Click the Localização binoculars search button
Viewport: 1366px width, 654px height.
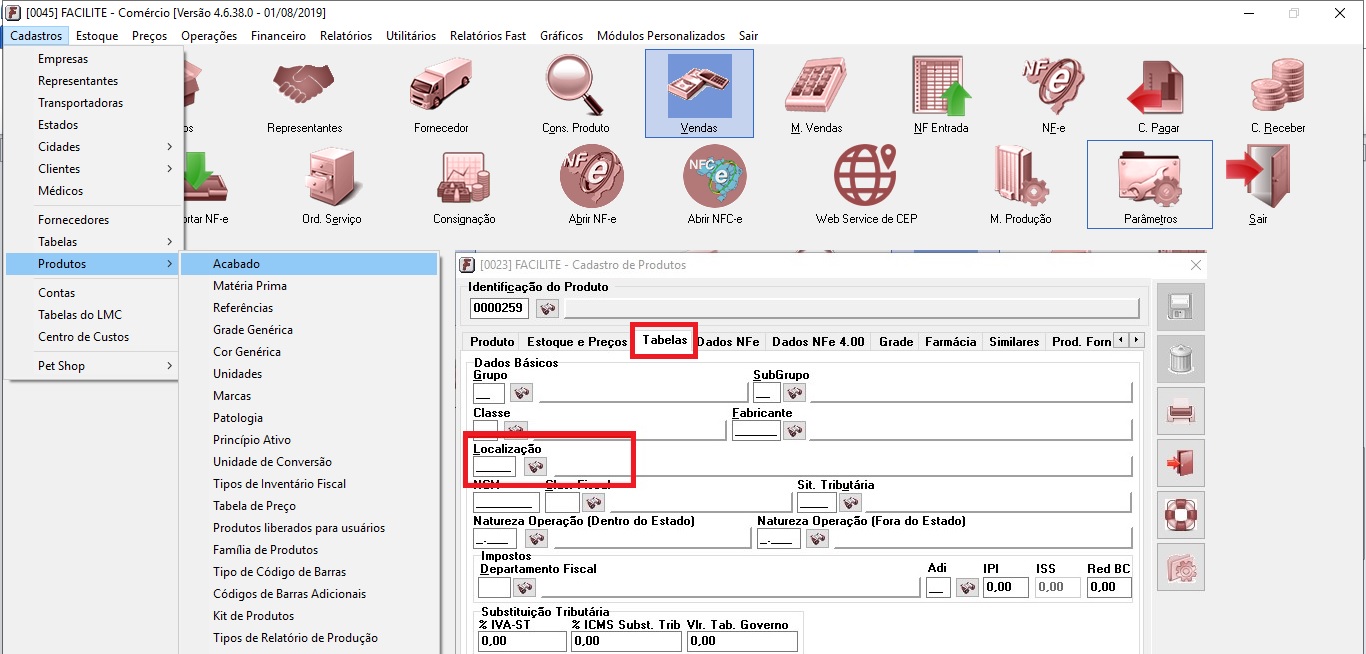coord(536,466)
